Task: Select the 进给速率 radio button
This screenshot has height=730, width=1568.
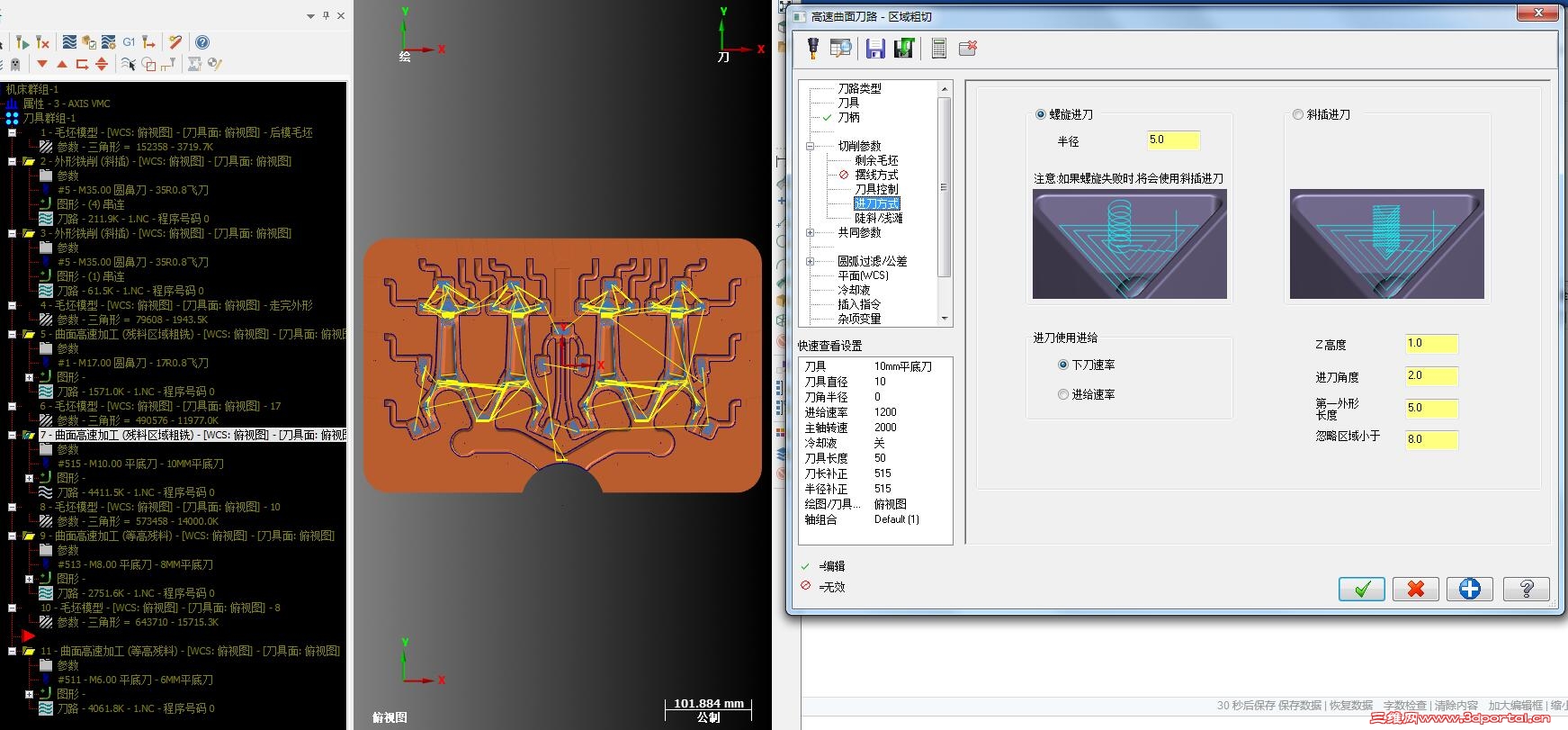Action: point(1063,394)
